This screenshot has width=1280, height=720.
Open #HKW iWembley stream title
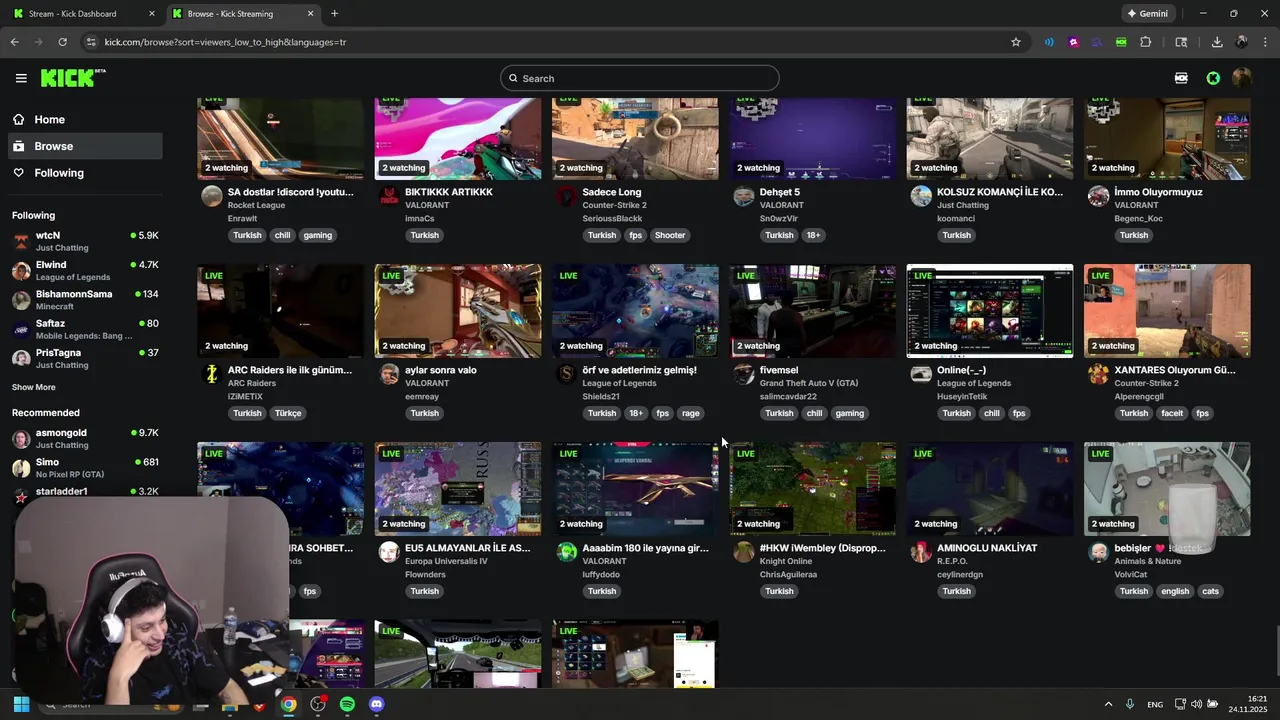pyautogui.click(x=823, y=548)
